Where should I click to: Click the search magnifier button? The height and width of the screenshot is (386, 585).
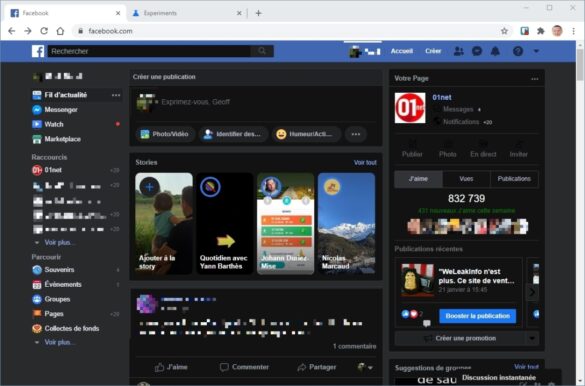tap(262, 51)
